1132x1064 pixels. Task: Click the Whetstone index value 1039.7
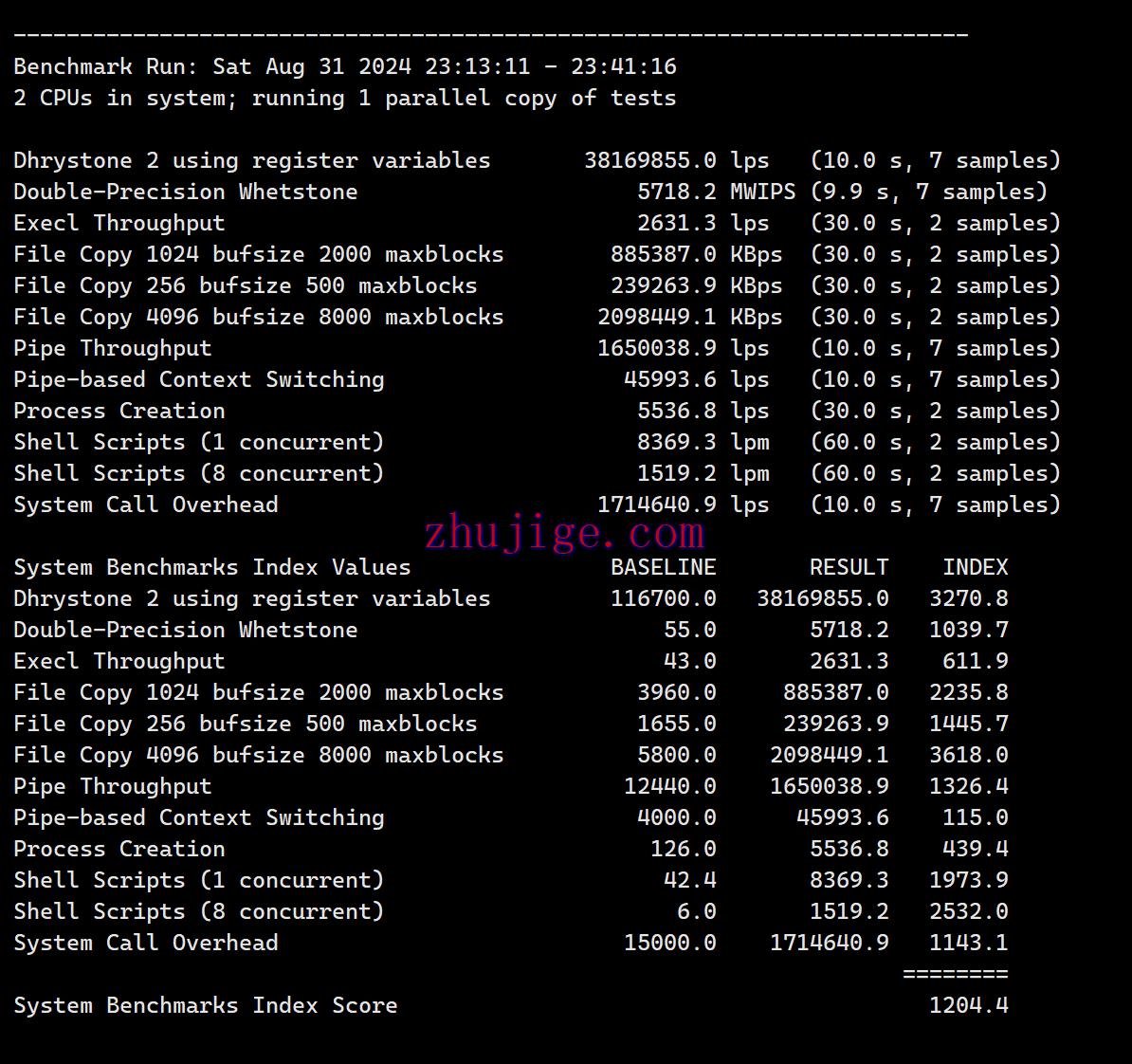[x=968, y=630]
